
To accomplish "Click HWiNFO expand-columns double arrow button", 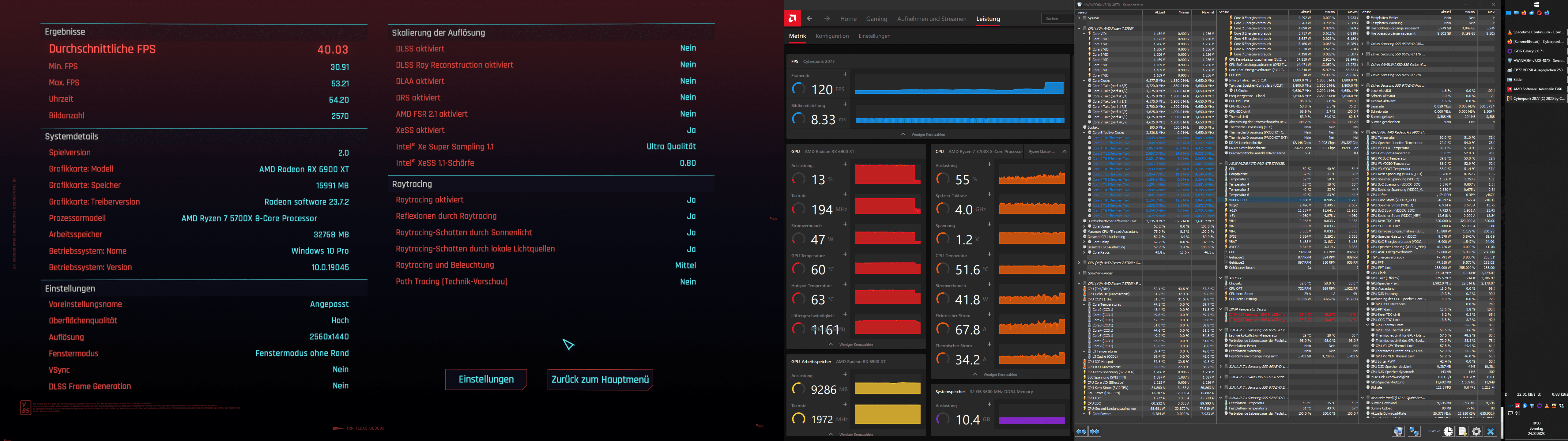I will pos(1082,431).
